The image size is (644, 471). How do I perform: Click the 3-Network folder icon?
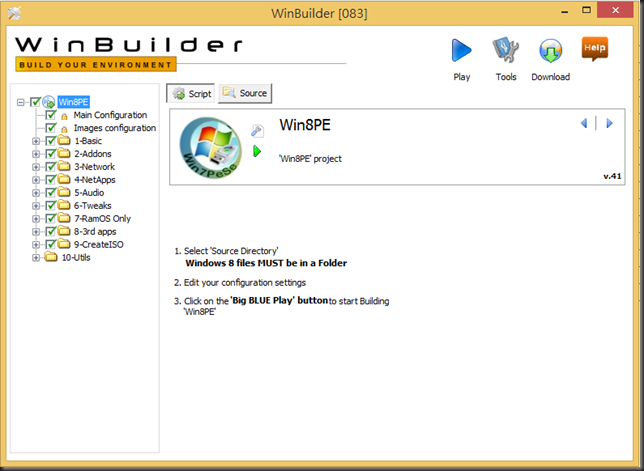coord(64,166)
